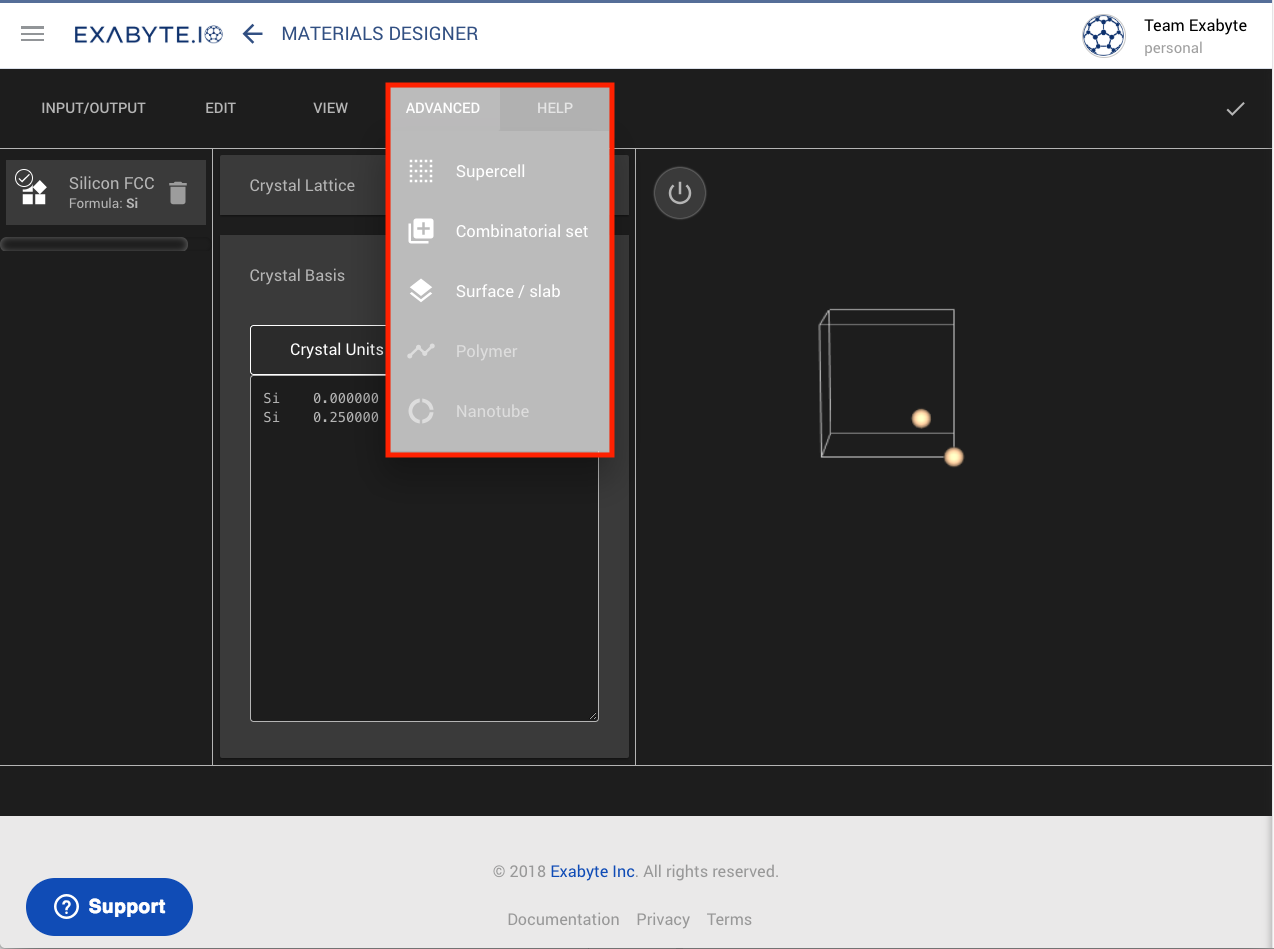
Task: Toggle the 3D viewer power button
Action: [680, 193]
